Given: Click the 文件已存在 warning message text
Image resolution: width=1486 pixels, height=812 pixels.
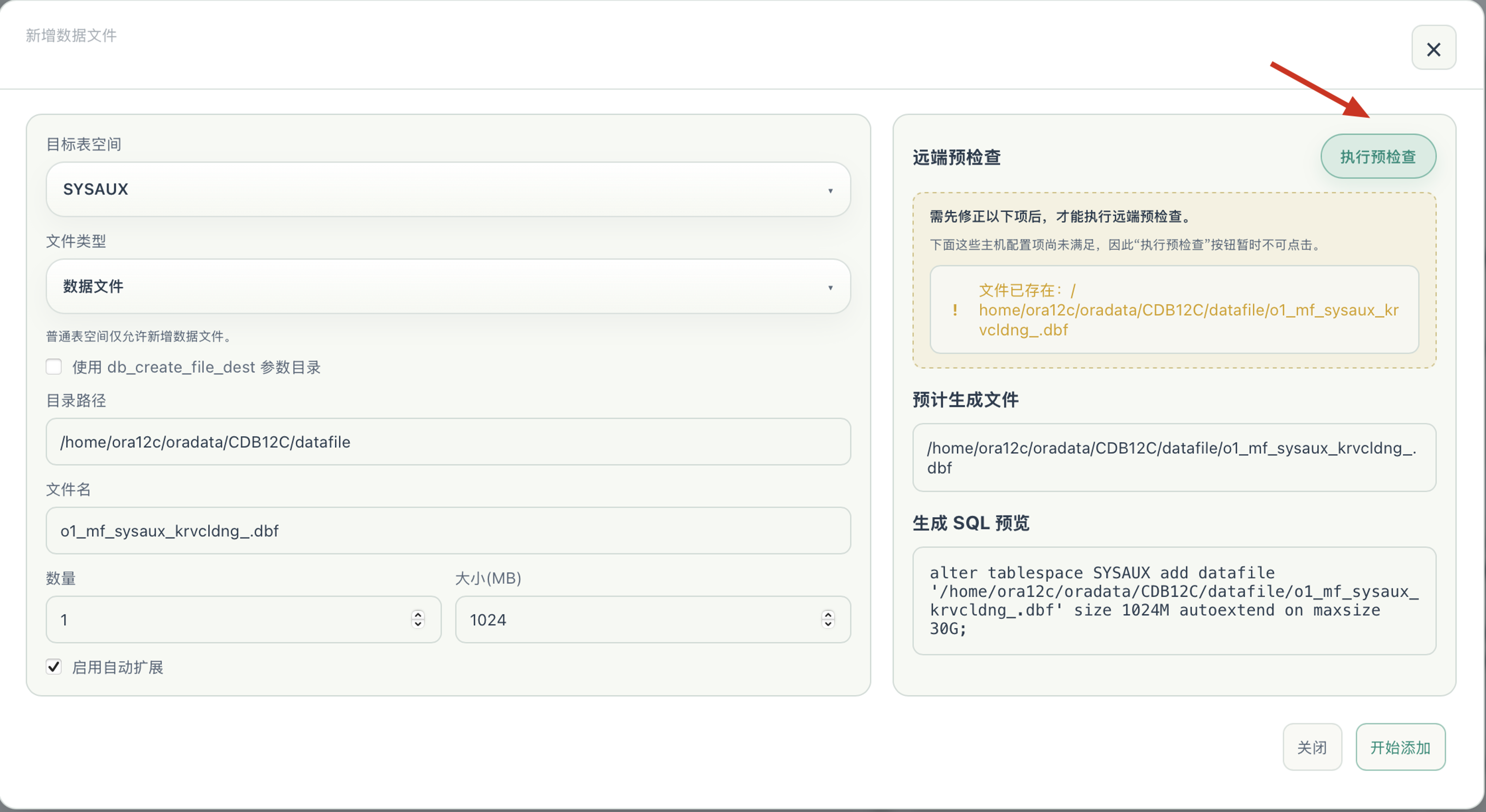Looking at the screenshot, I should (1188, 310).
